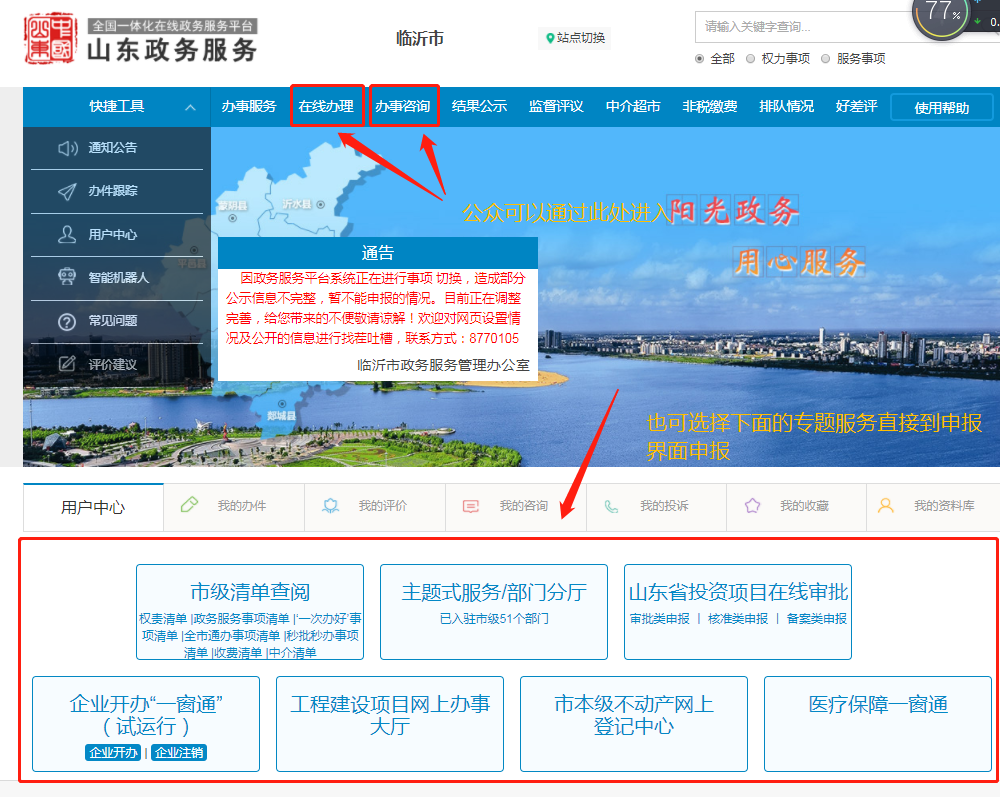The image size is (1000, 797).
Task: Click the 智能机器人 sidebar label
Action: point(119,277)
